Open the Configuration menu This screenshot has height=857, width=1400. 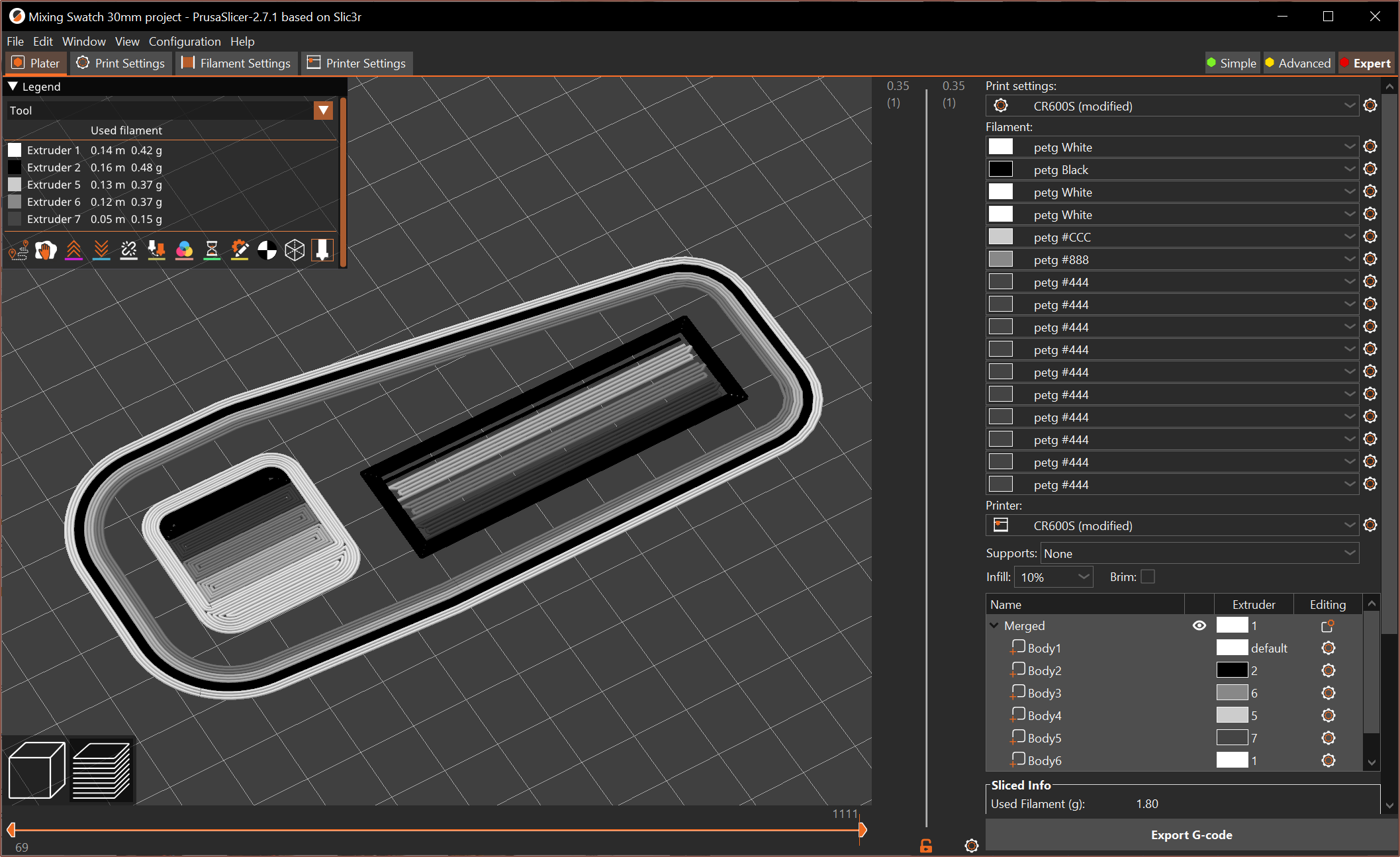(184, 41)
